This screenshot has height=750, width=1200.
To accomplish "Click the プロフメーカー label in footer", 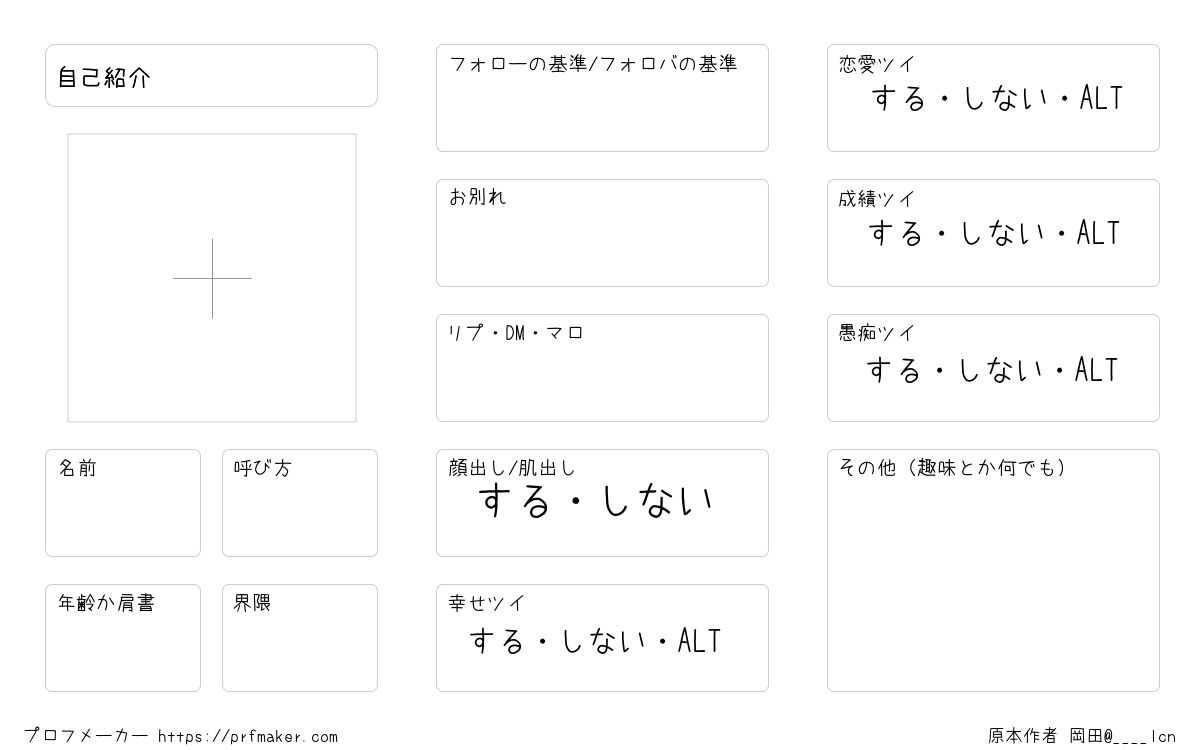I will tap(86, 736).
